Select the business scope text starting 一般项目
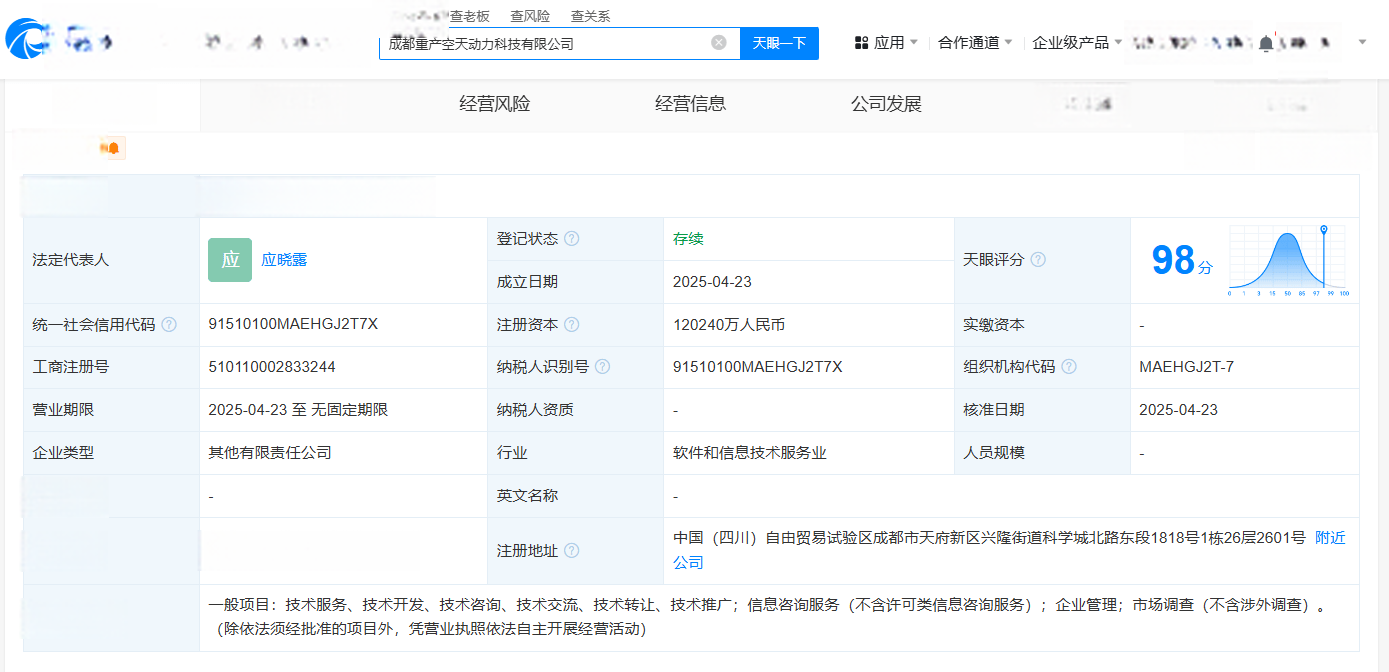Viewport: 1389px width, 672px height. (768, 617)
